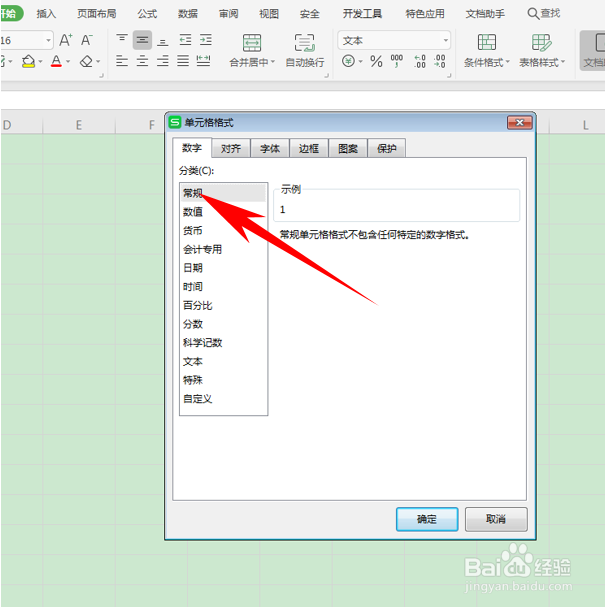Center text horizontally
This screenshot has width=605, height=607.
tap(142, 61)
